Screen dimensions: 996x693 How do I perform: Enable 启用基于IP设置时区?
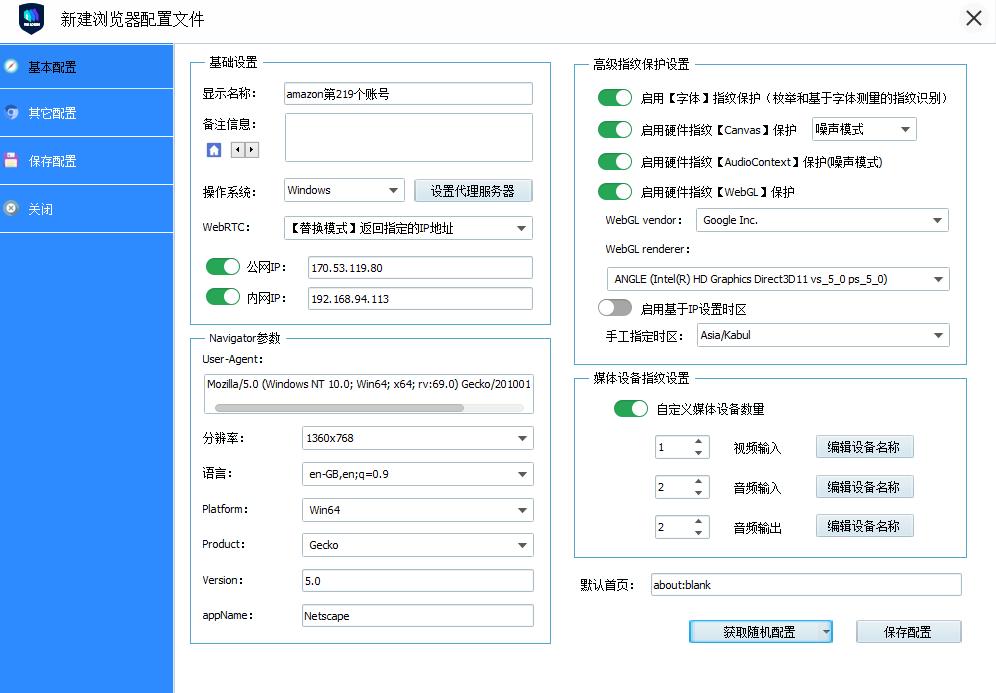[x=615, y=310]
